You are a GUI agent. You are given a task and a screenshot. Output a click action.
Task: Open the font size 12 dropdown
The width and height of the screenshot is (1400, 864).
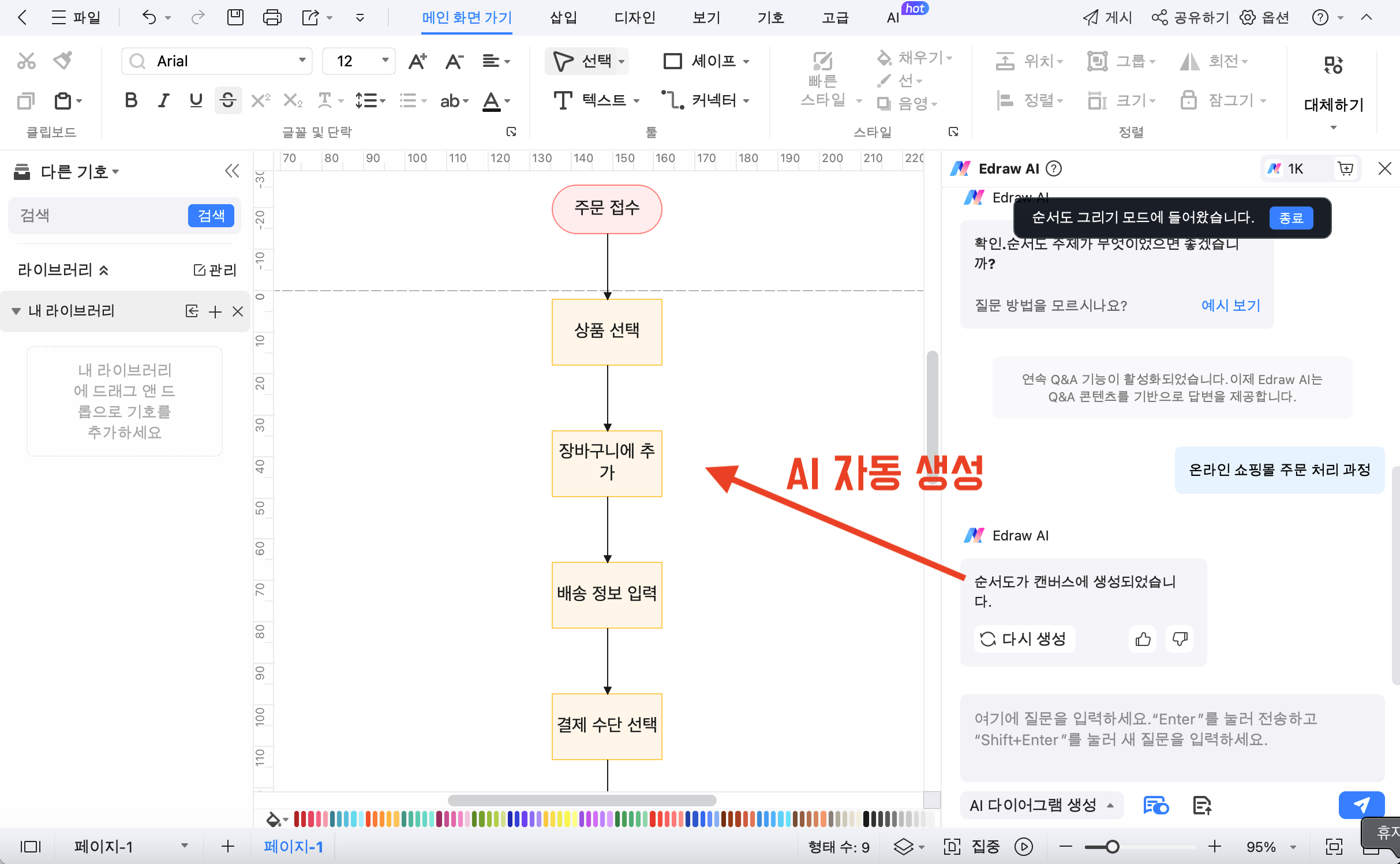[385, 61]
